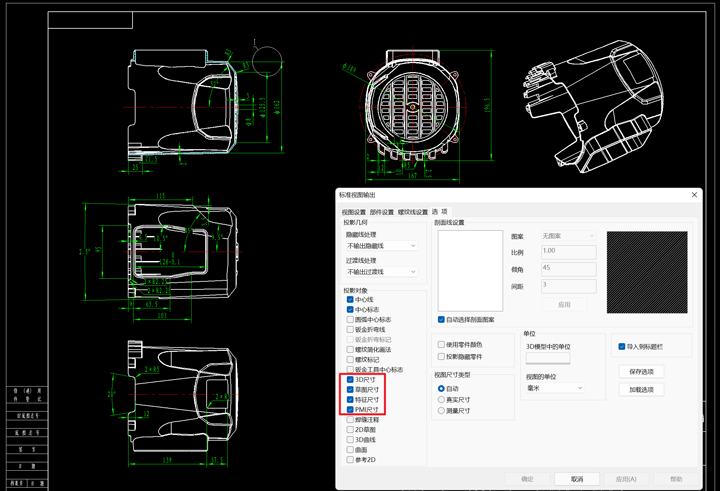Go to the 螺纹线设置 tab

[x=413, y=212]
